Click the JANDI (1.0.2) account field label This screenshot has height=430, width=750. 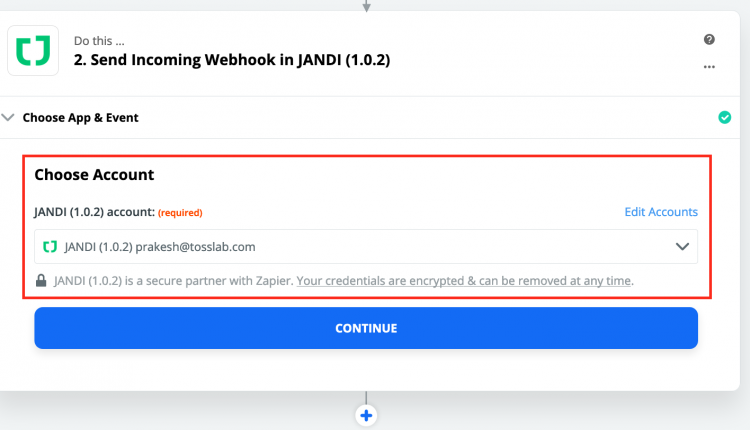click(95, 212)
